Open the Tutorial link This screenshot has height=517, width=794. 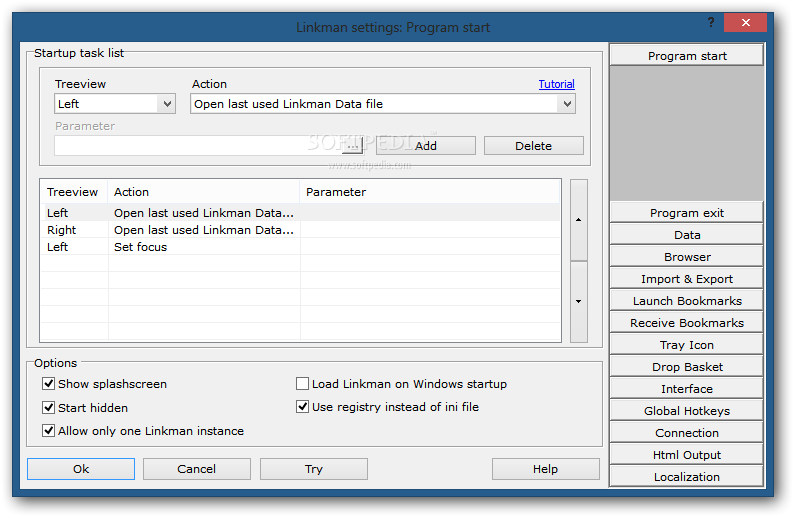point(557,84)
